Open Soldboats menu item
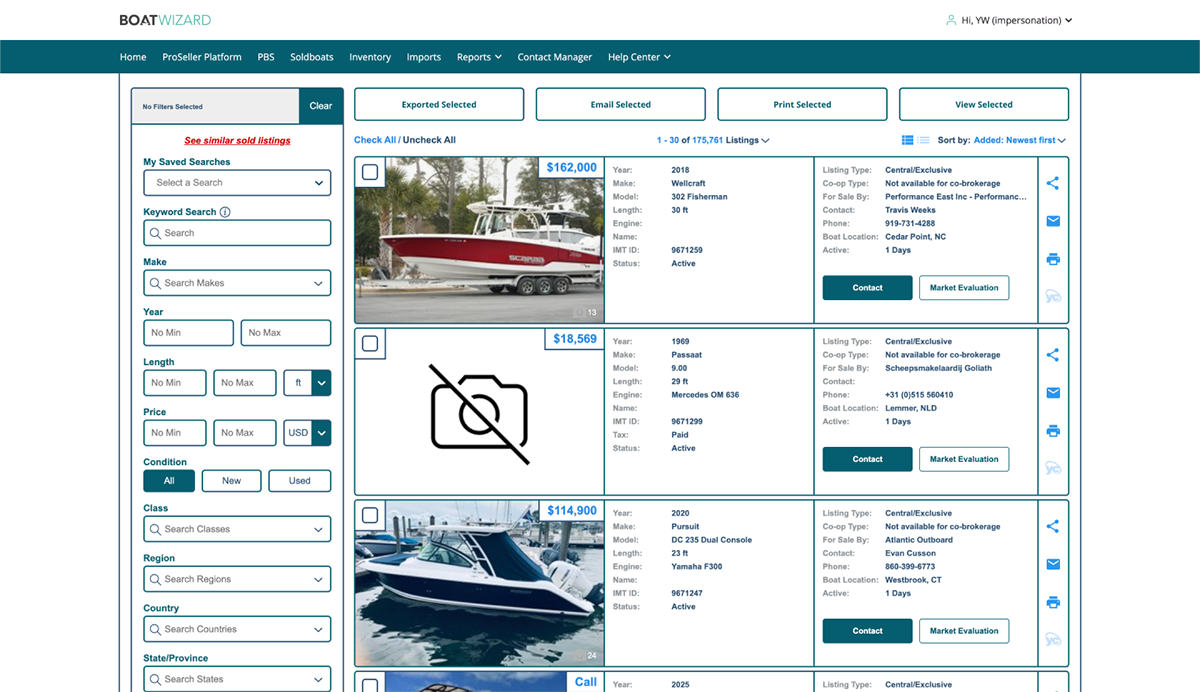This screenshot has width=1200, height=692. (x=312, y=57)
